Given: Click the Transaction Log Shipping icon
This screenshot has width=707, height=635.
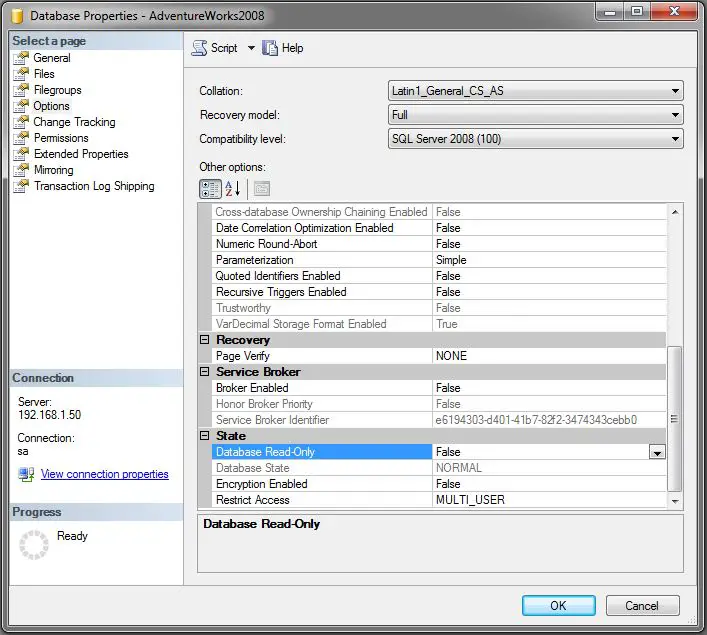Looking at the screenshot, I should pyautogui.click(x=21, y=186).
